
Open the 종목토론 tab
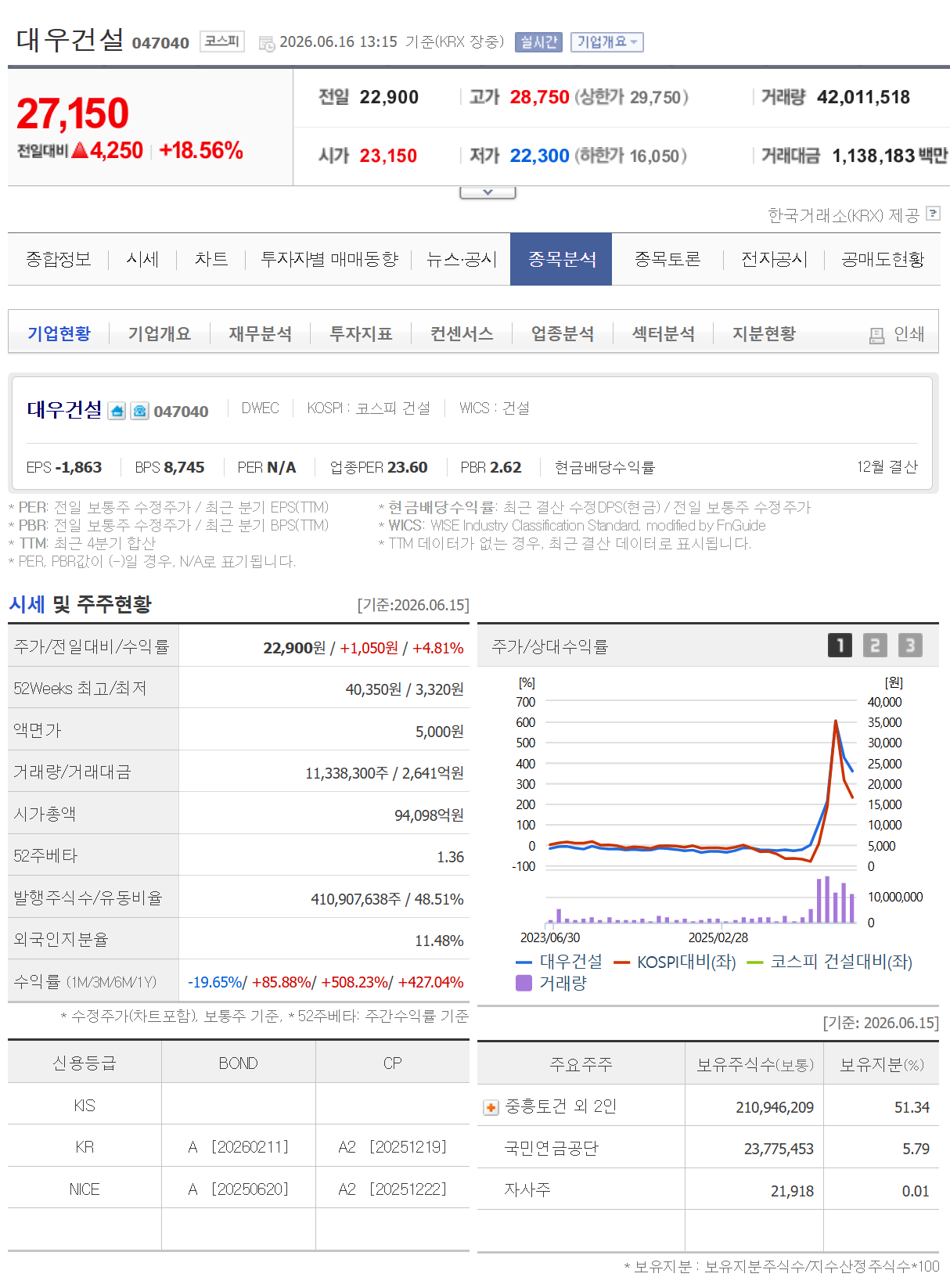(x=668, y=259)
